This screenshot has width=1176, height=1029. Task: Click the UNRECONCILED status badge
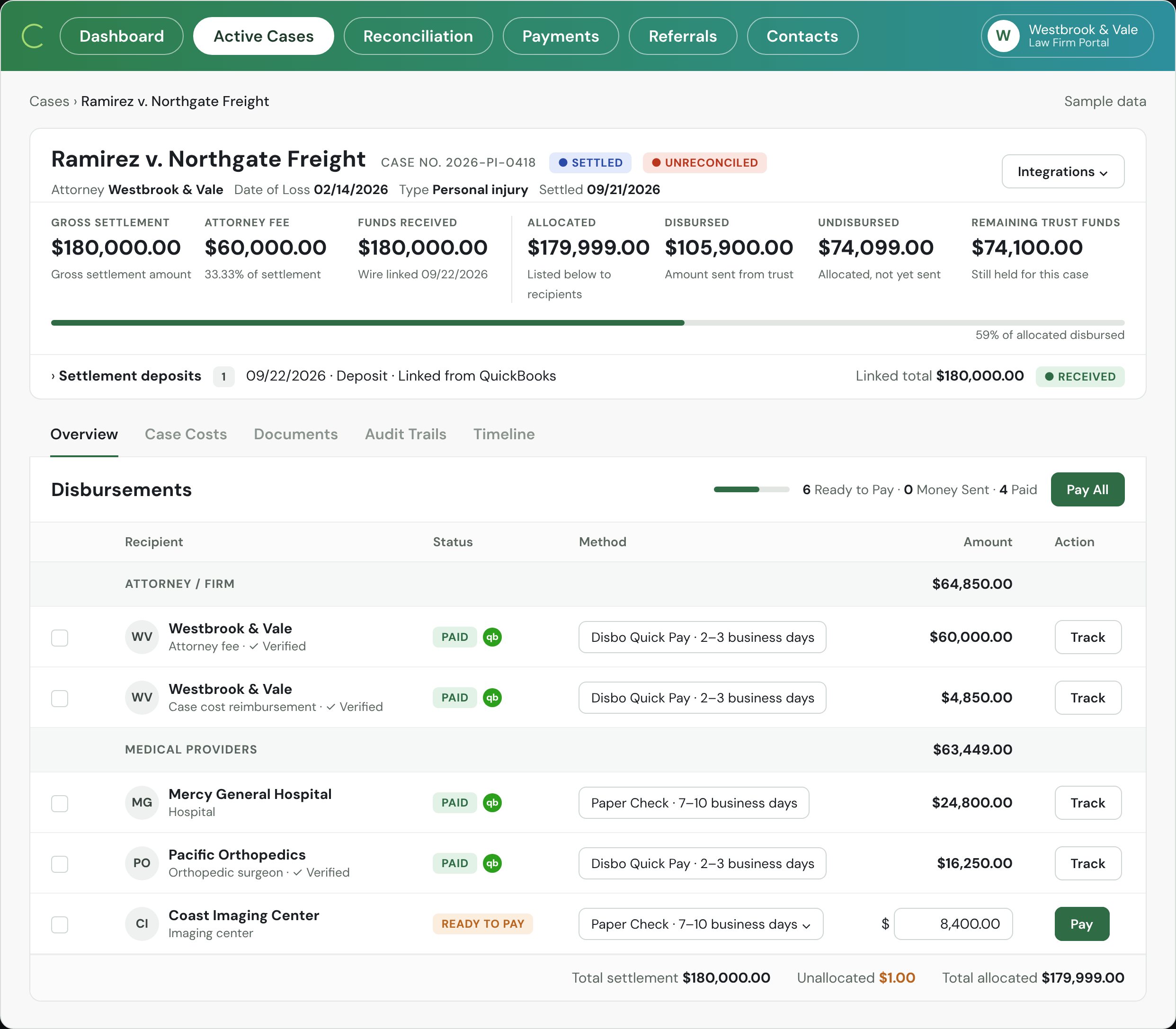click(x=704, y=162)
